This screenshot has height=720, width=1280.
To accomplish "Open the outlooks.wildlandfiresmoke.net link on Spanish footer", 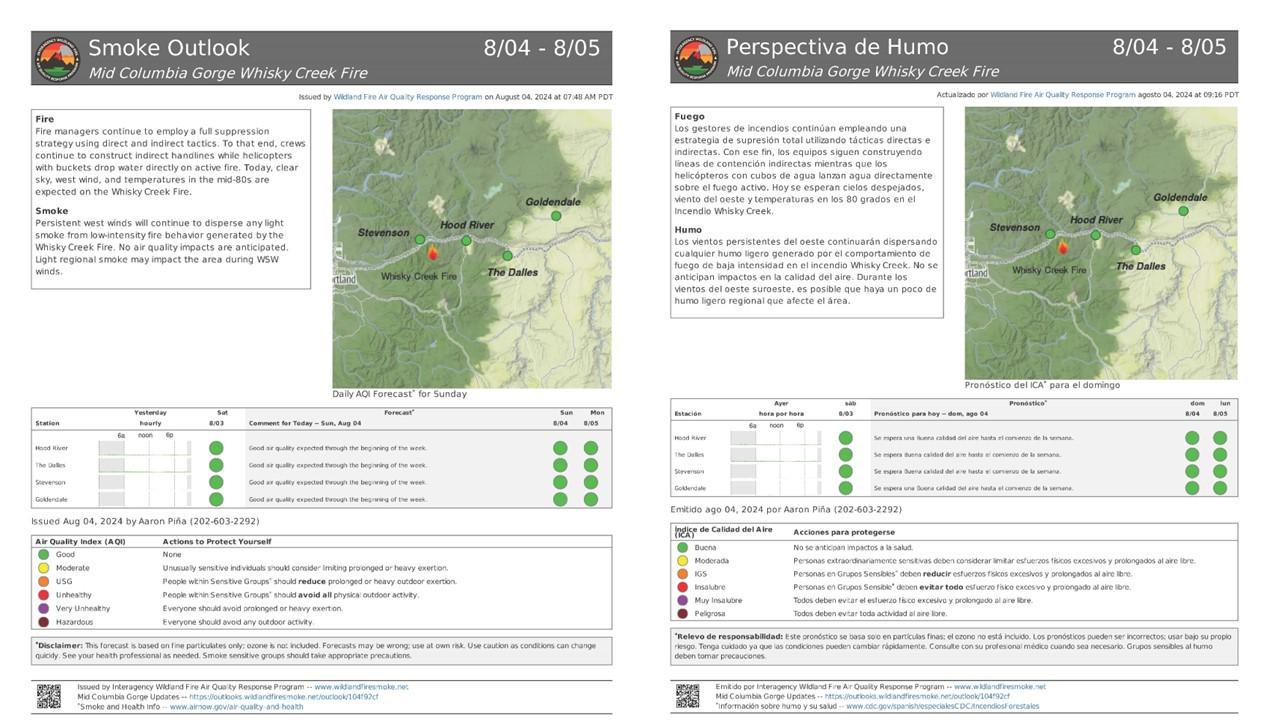I will [x=915, y=696].
